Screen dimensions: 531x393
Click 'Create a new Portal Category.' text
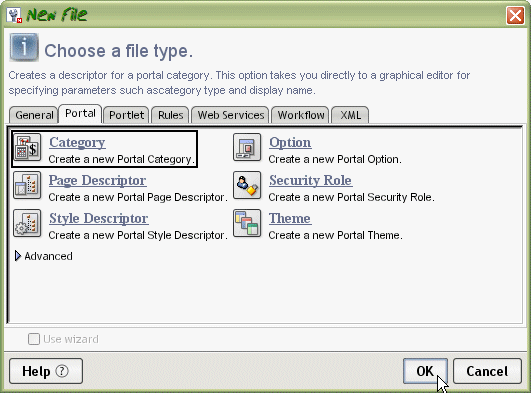pos(122,159)
